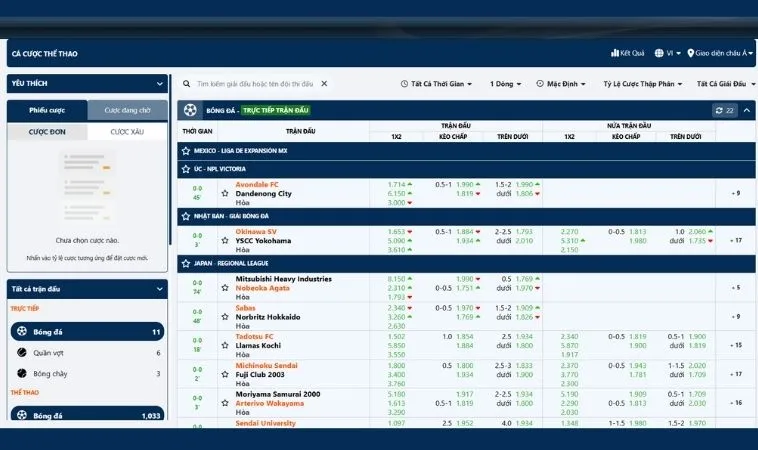Select the Cược Đơn tab

(47, 131)
